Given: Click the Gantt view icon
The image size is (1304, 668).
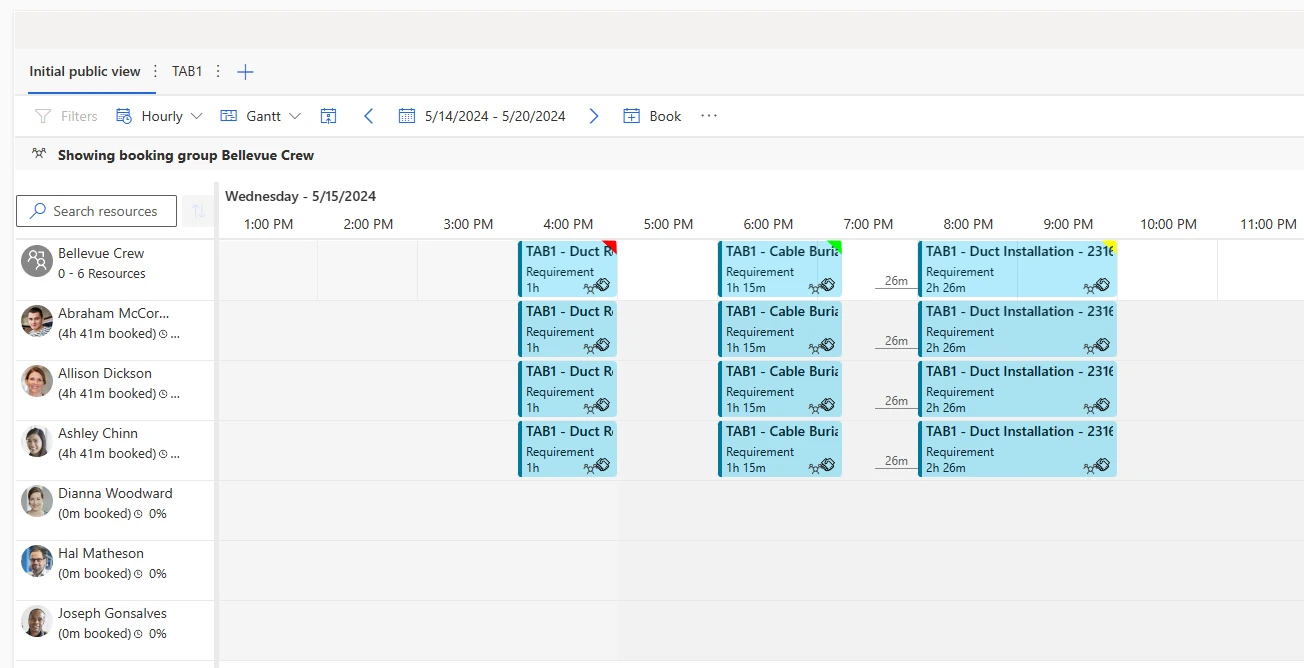Looking at the screenshot, I should [227, 115].
